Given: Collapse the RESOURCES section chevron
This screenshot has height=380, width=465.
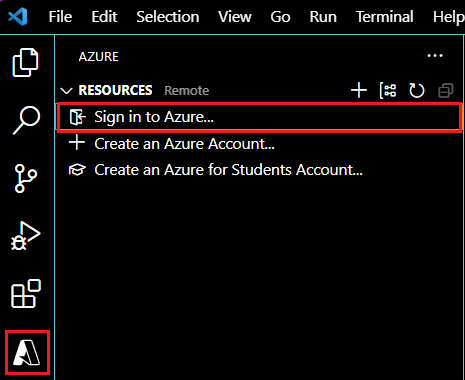Looking at the screenshot, I should [66, 91].
